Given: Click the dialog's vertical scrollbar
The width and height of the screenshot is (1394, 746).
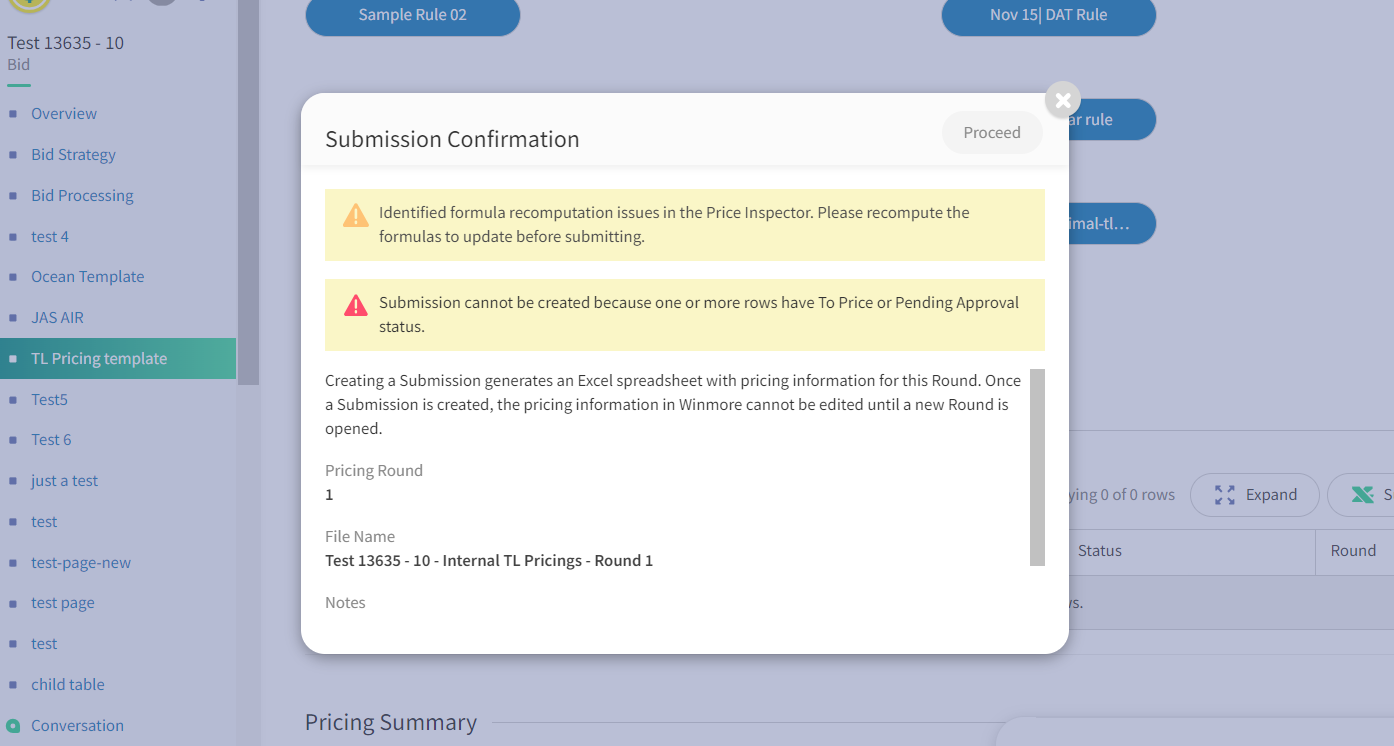Looking at the screenshot, I should pos(1037,466).
